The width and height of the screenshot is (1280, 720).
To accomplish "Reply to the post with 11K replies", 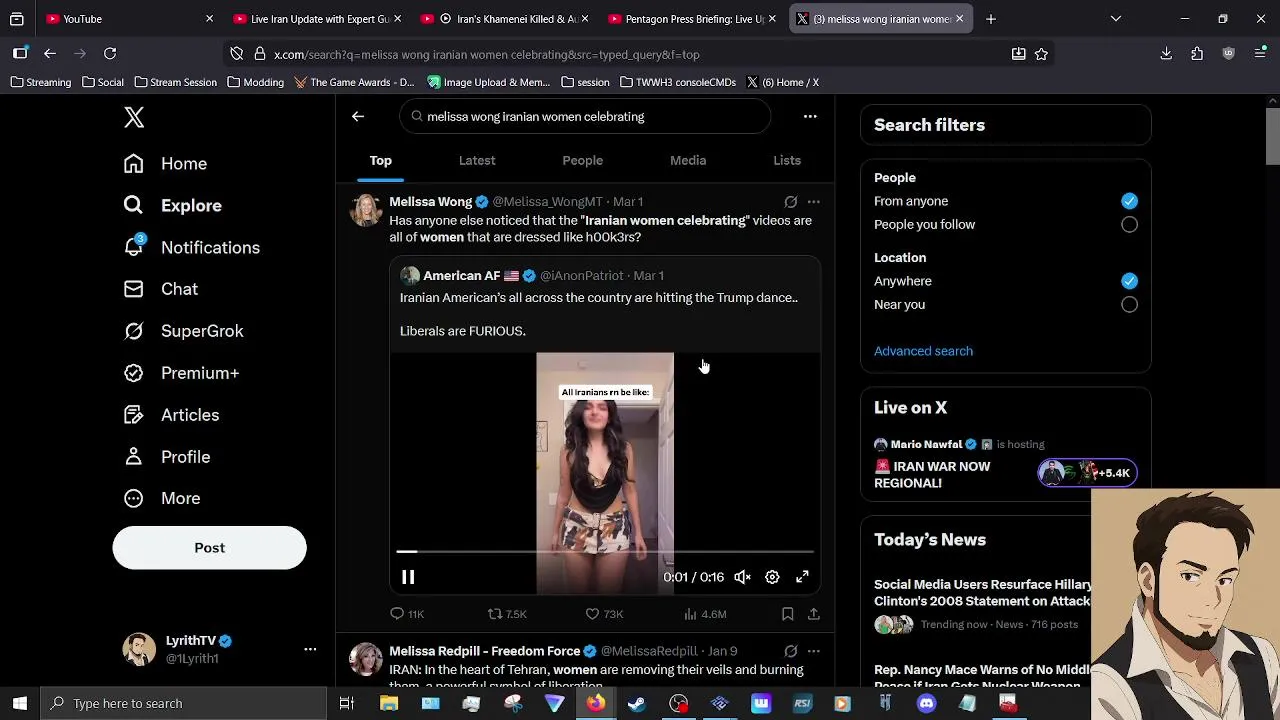I will pos(407,614).
